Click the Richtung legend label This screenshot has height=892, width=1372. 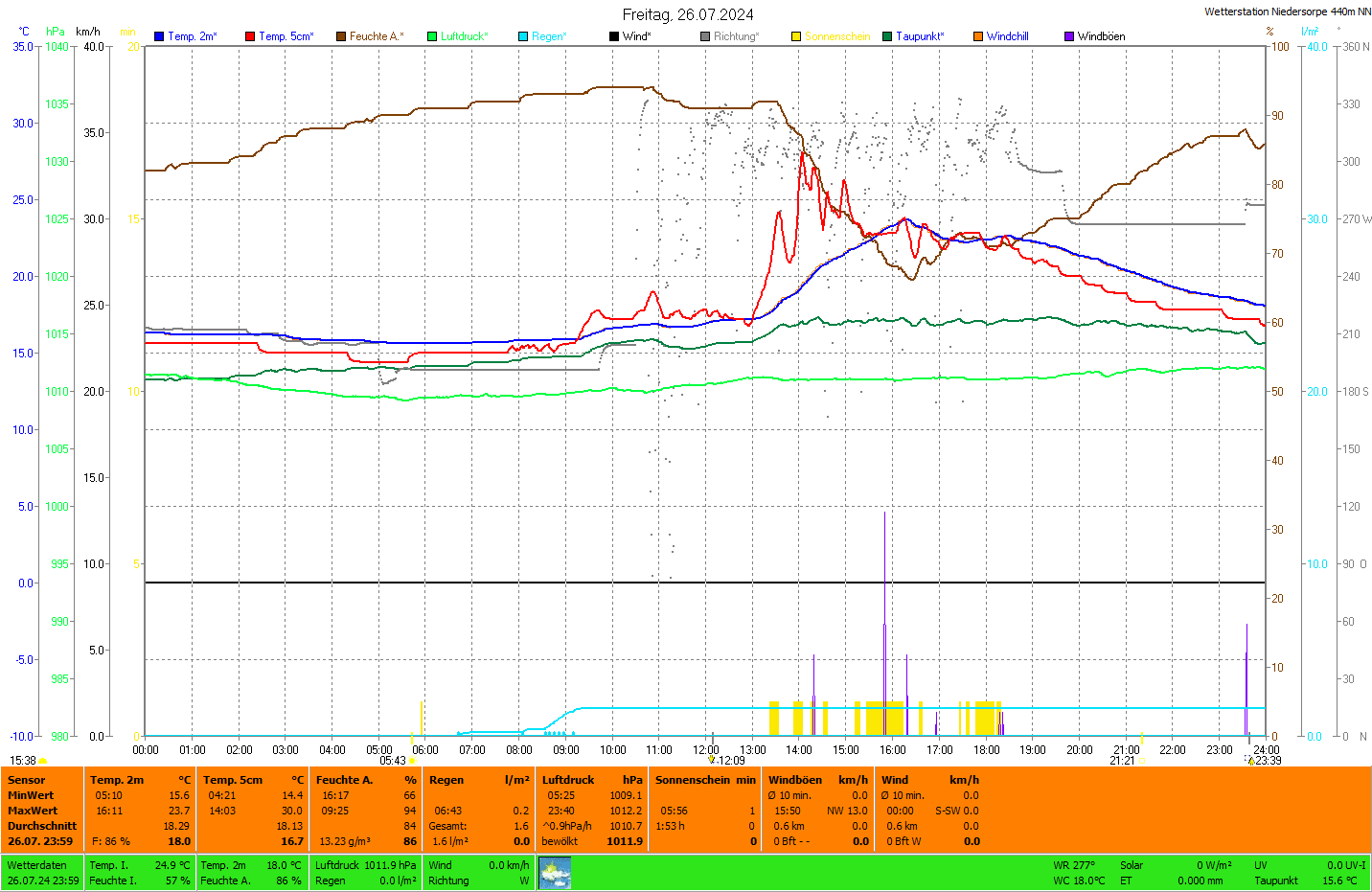tap(736, 36)
